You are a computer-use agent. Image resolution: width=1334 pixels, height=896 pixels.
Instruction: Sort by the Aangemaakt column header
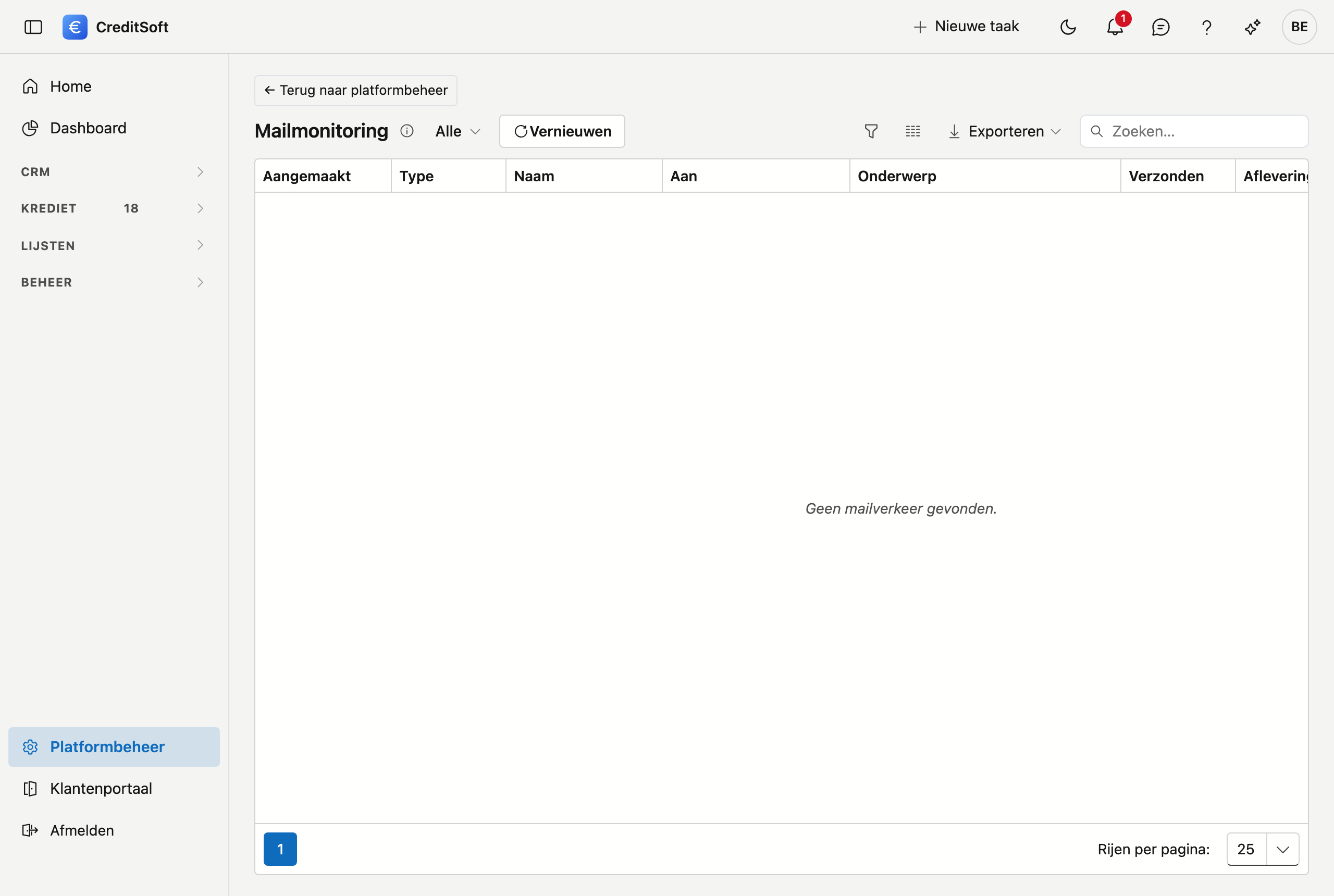point(323,176)
